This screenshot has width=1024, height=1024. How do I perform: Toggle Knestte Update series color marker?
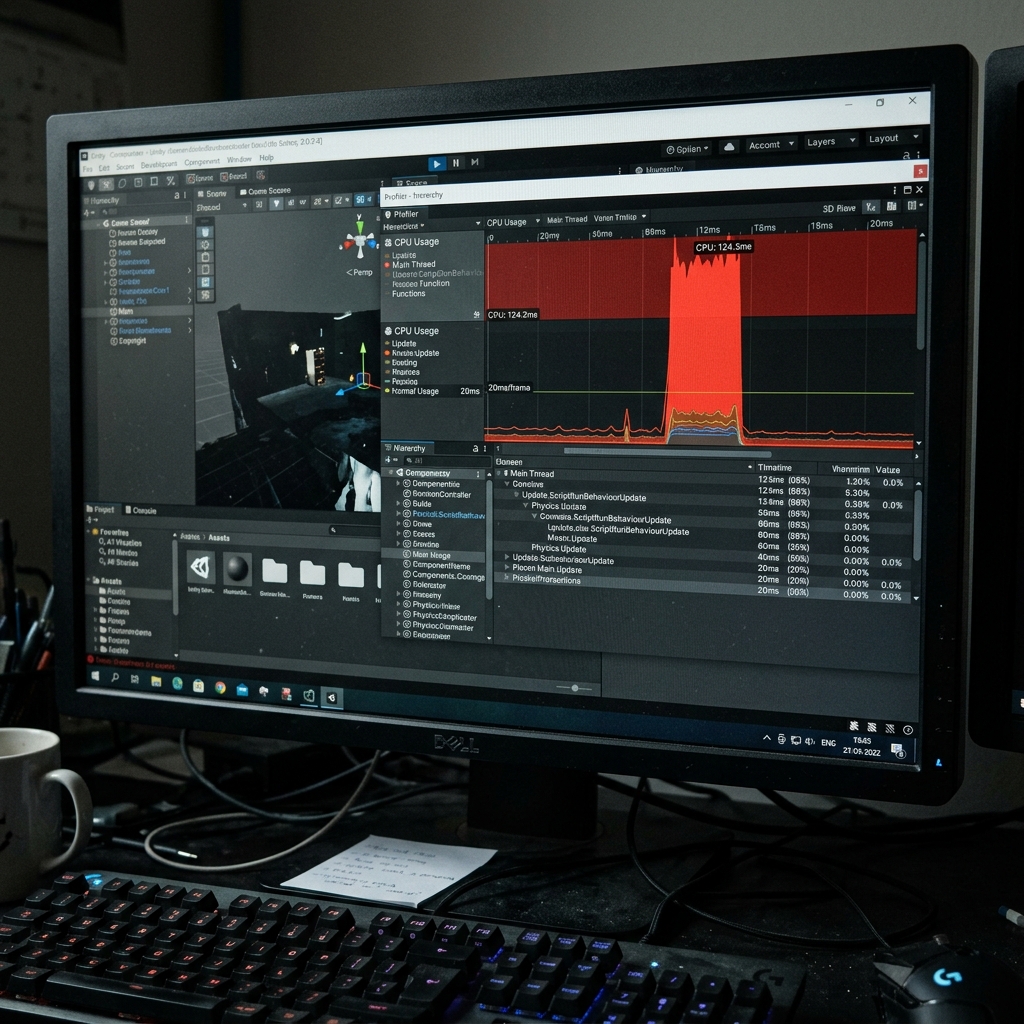point(387,353)
